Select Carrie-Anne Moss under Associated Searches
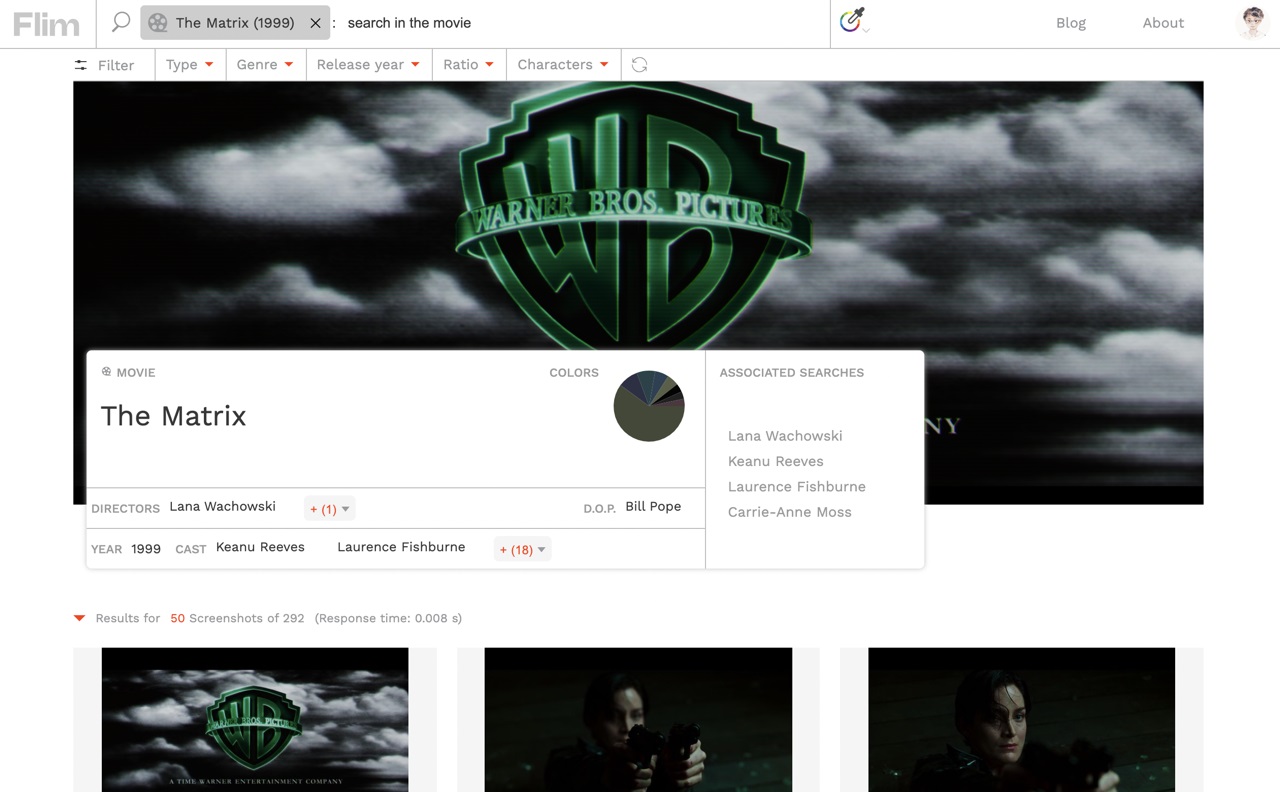Screen dimensions: 1280x792 pos(790,512)
